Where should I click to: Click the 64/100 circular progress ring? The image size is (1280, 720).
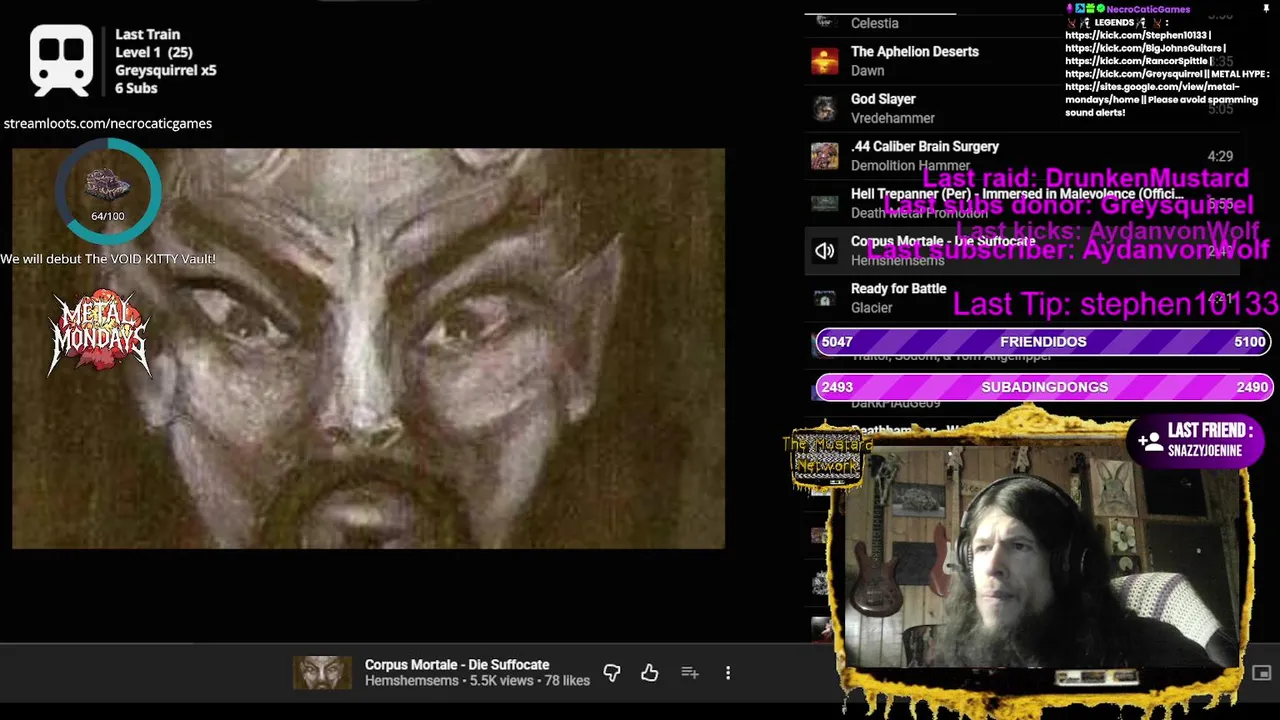(108, 191)
